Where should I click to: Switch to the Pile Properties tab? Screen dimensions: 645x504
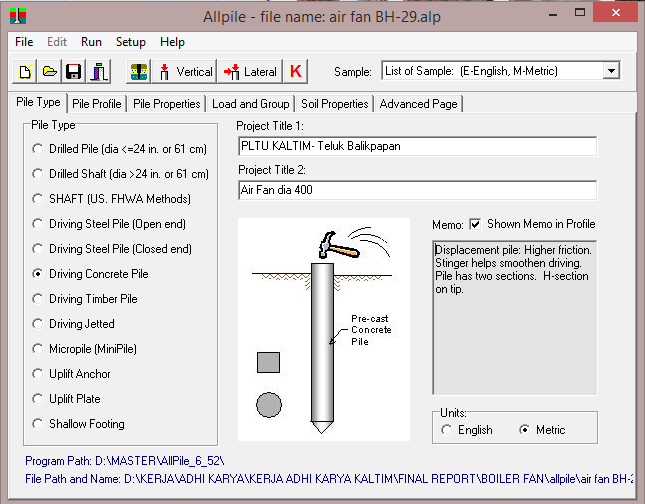[167, 104]
